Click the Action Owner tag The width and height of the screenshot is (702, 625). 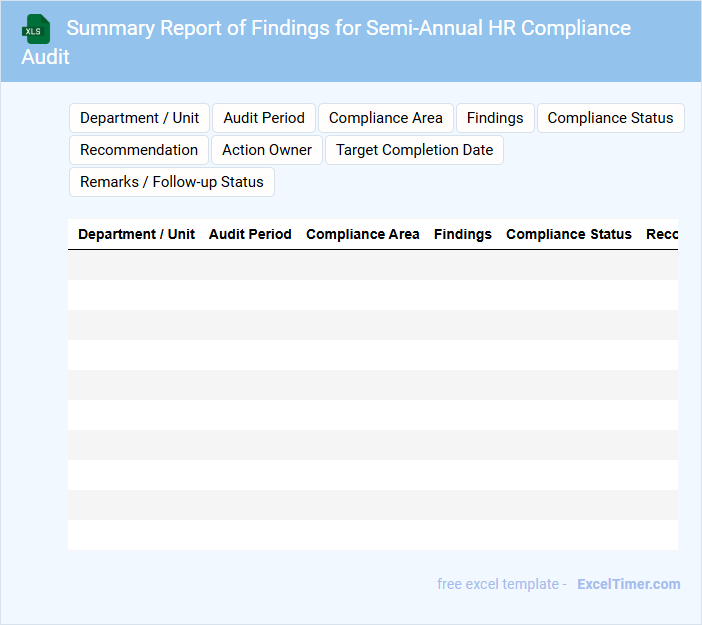point(267,150)
